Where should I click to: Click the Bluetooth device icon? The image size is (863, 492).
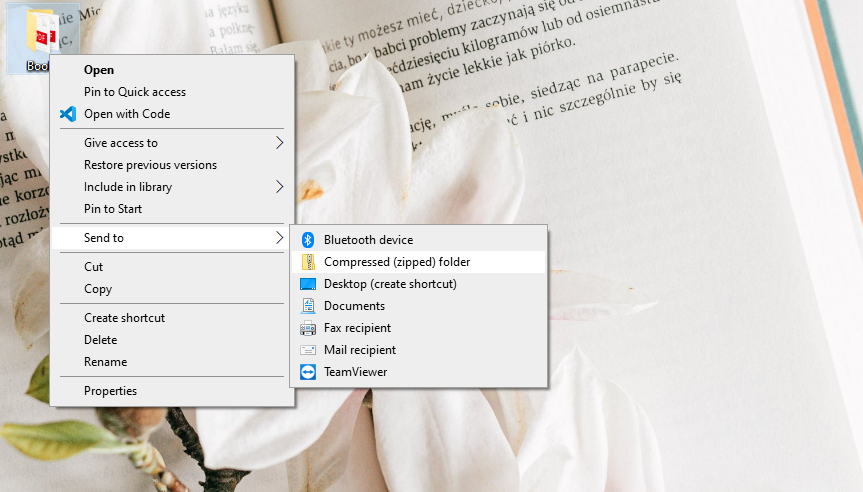tap(308, 240)
